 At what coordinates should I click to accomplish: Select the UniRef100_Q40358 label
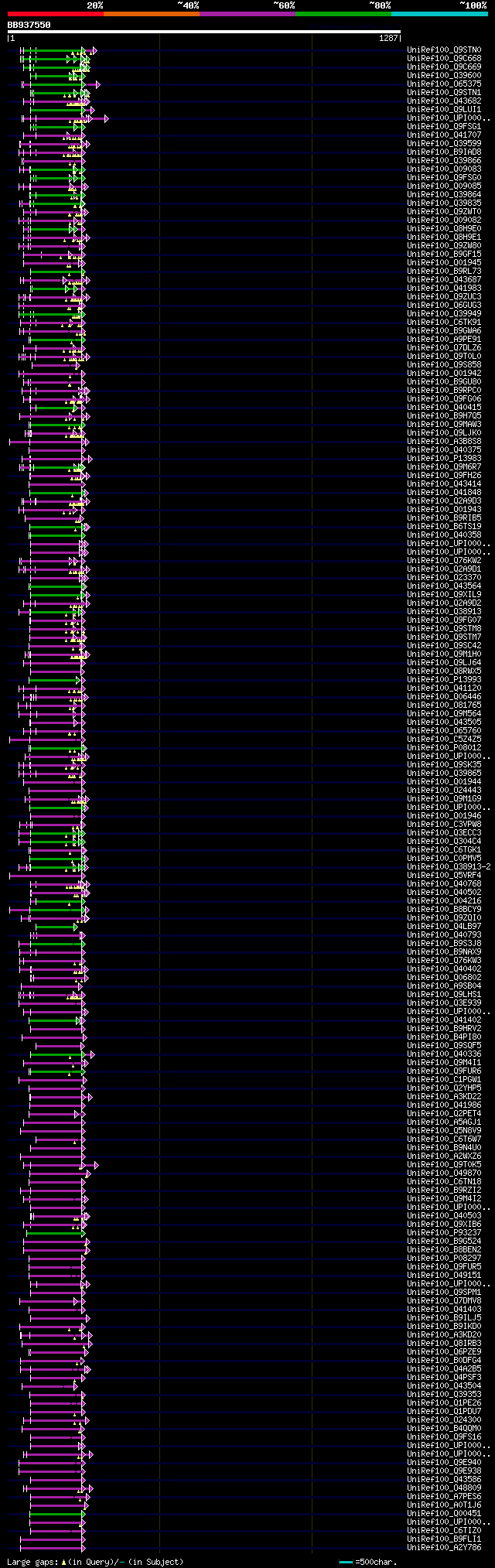pos(444,535)
